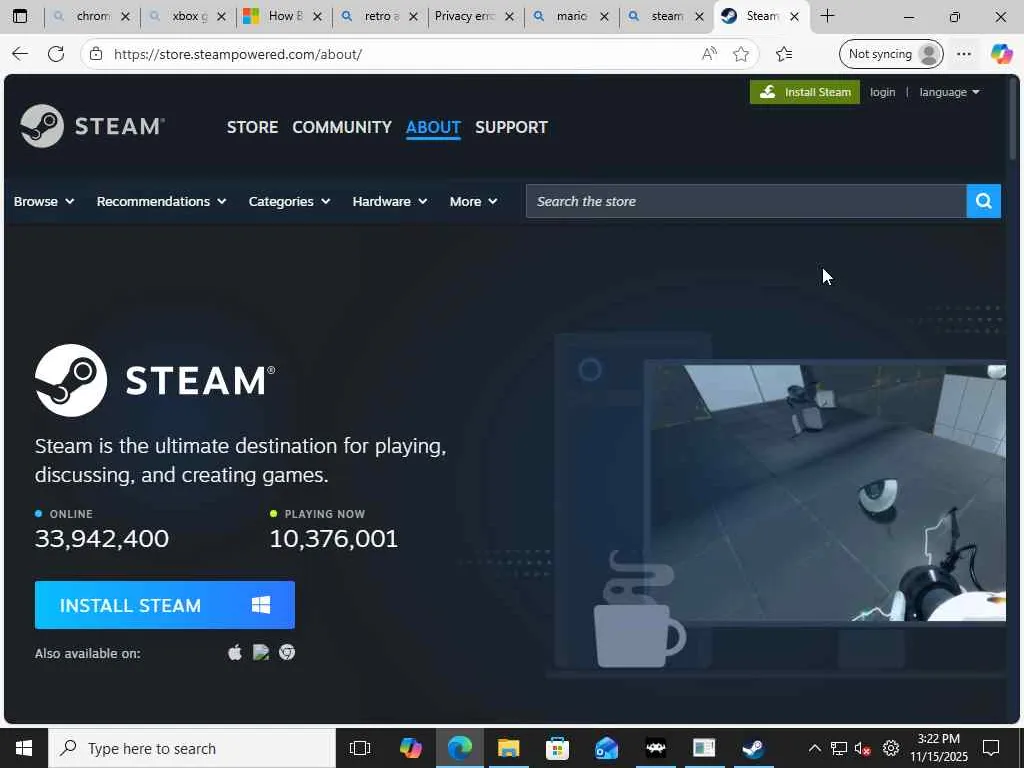Screen dimensions: 1024x768
Task: Click the online count 33,942,400
Action: coord(102,539)
